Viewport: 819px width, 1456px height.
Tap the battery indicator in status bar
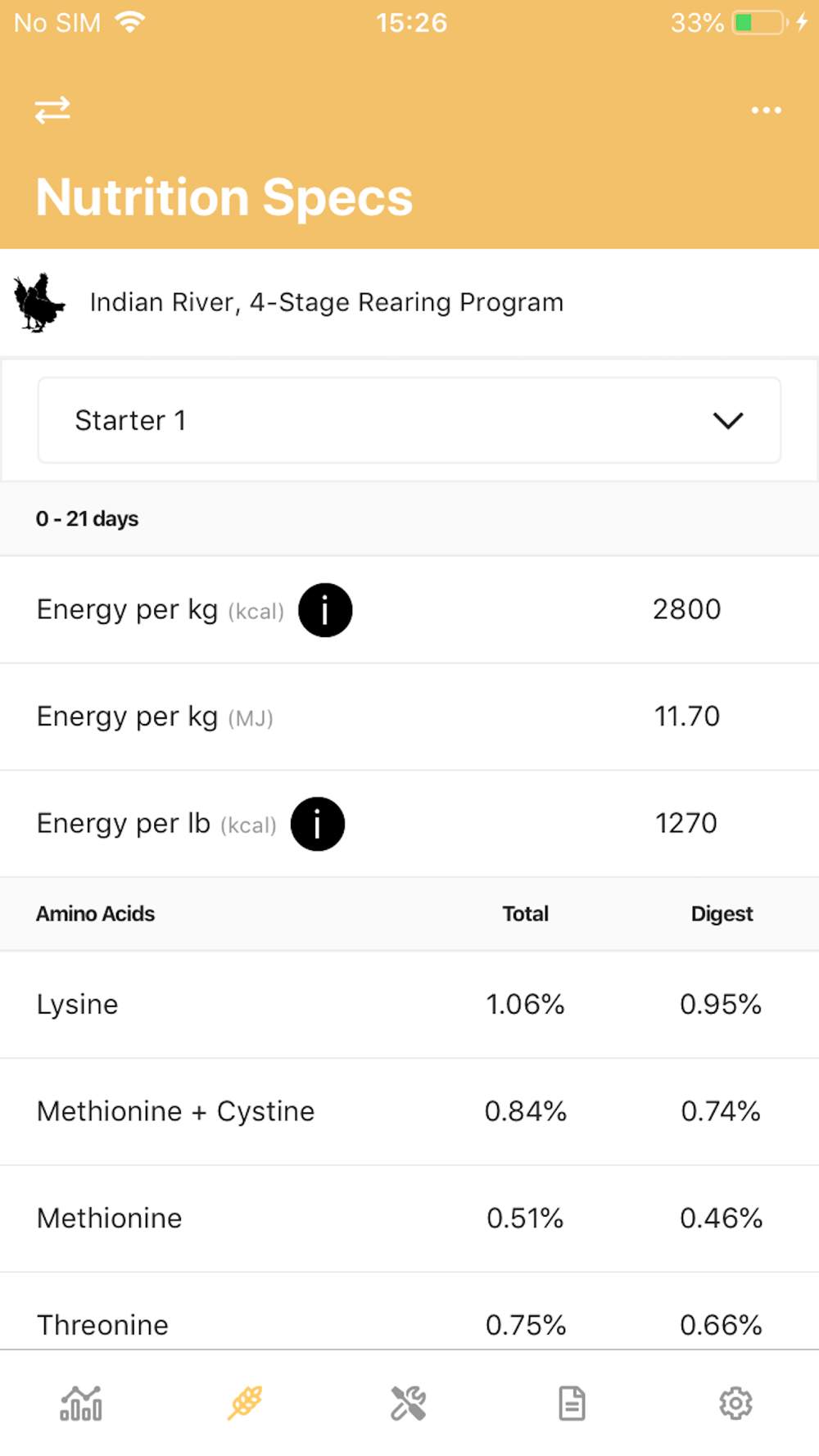(760, 22)
